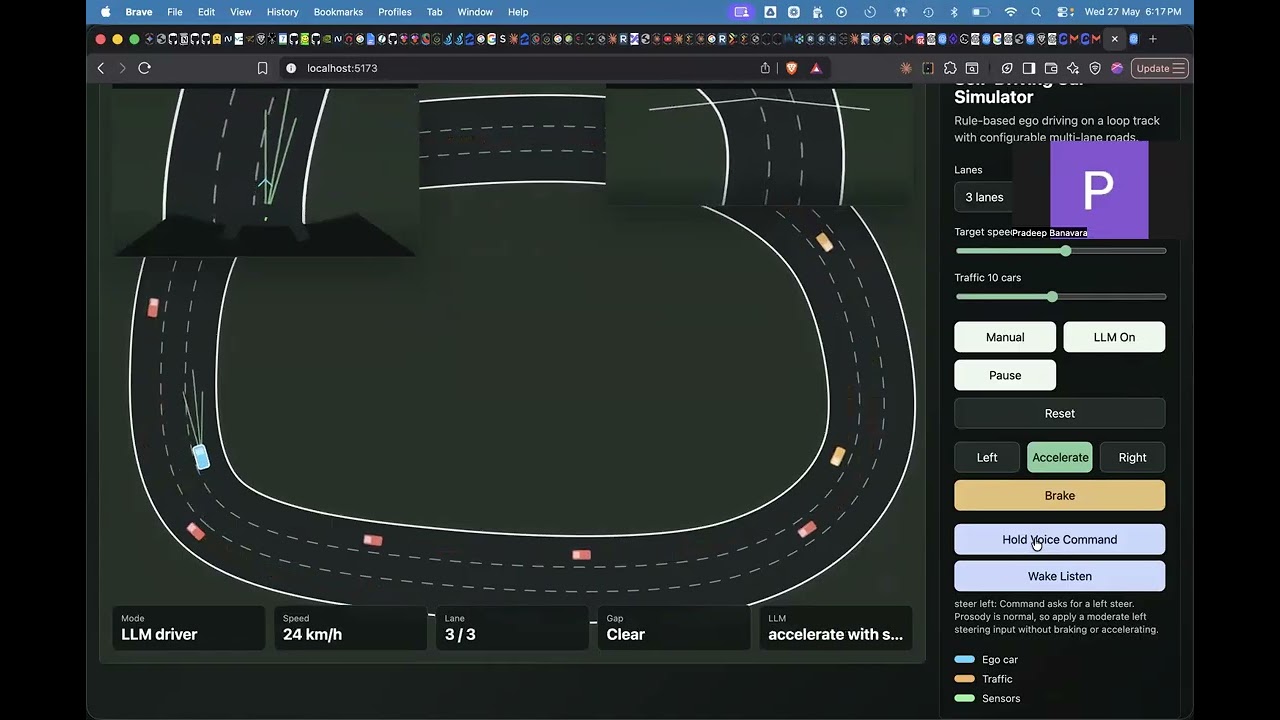This screenshot has width=1280, height=720.
Task: Open Brave VPN shield icon
Action: (x=1095, y=68)
